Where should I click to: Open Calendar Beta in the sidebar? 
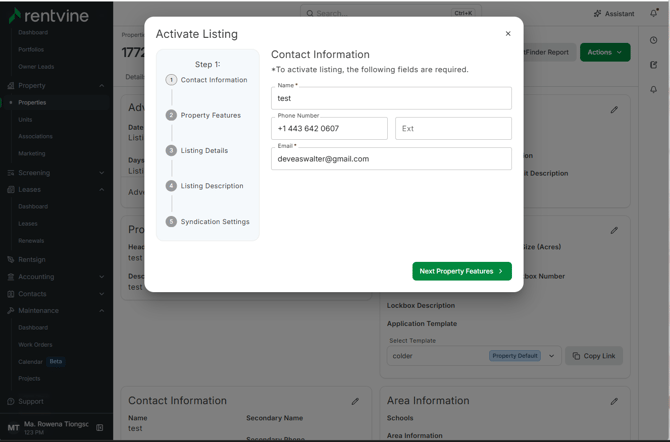(41, 362)
